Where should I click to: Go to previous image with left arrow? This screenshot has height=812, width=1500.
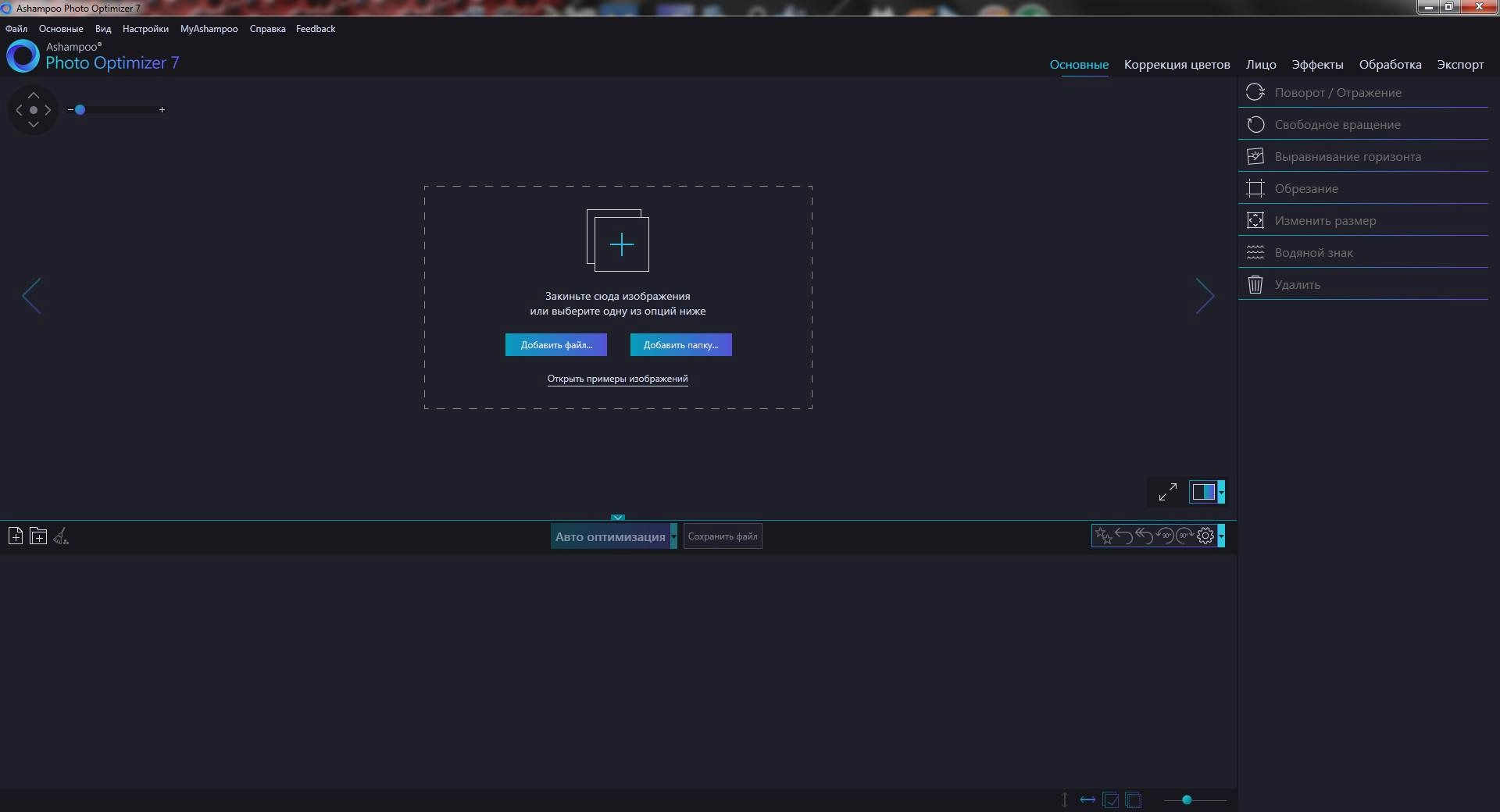[31, 296]
